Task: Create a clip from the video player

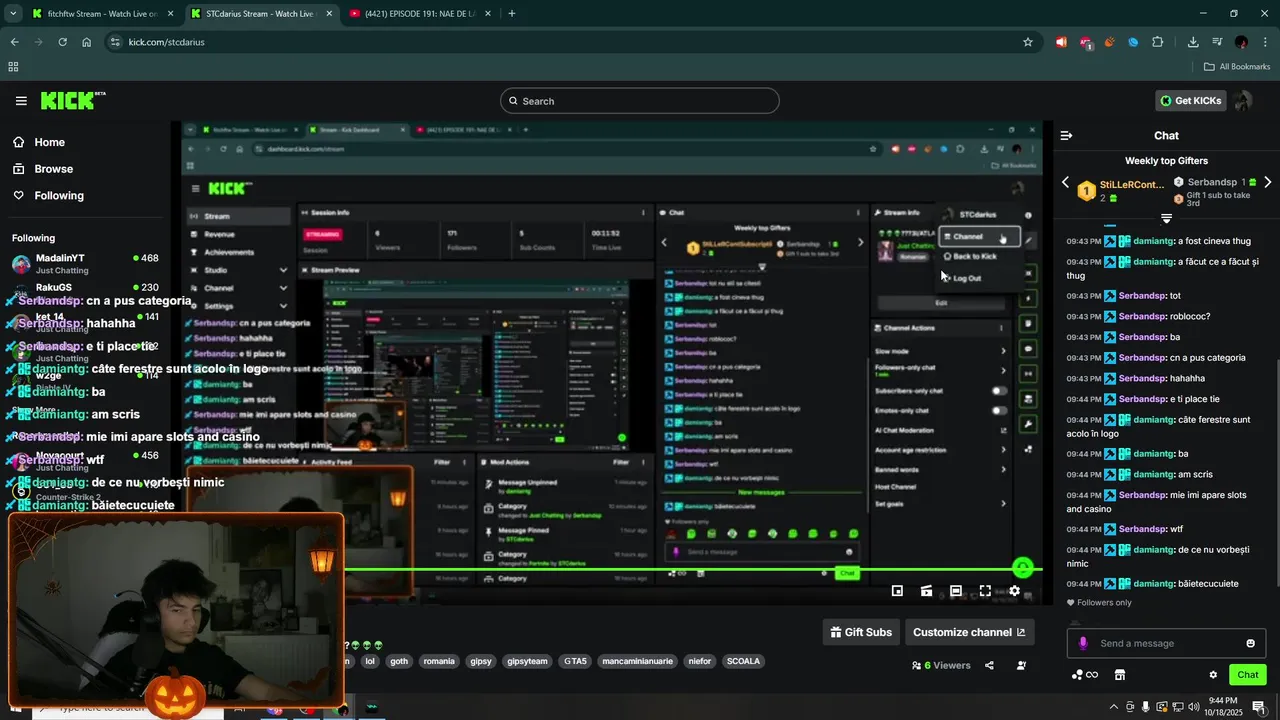Action: pos(927,591)
